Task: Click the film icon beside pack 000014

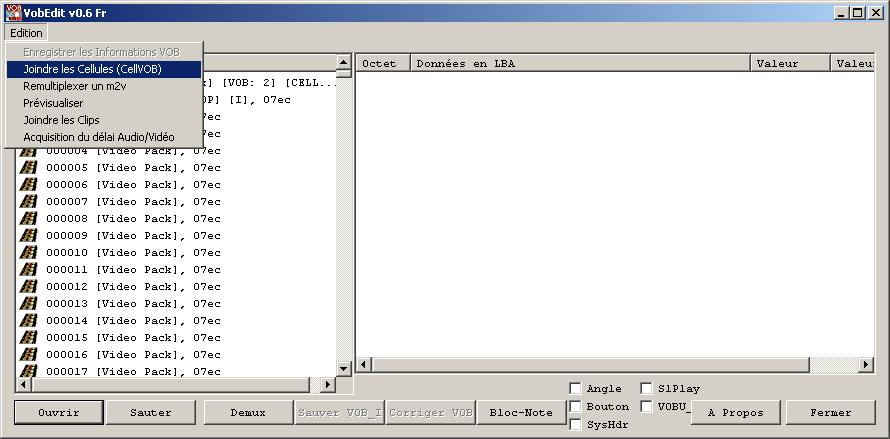Action: coord(29,321)
